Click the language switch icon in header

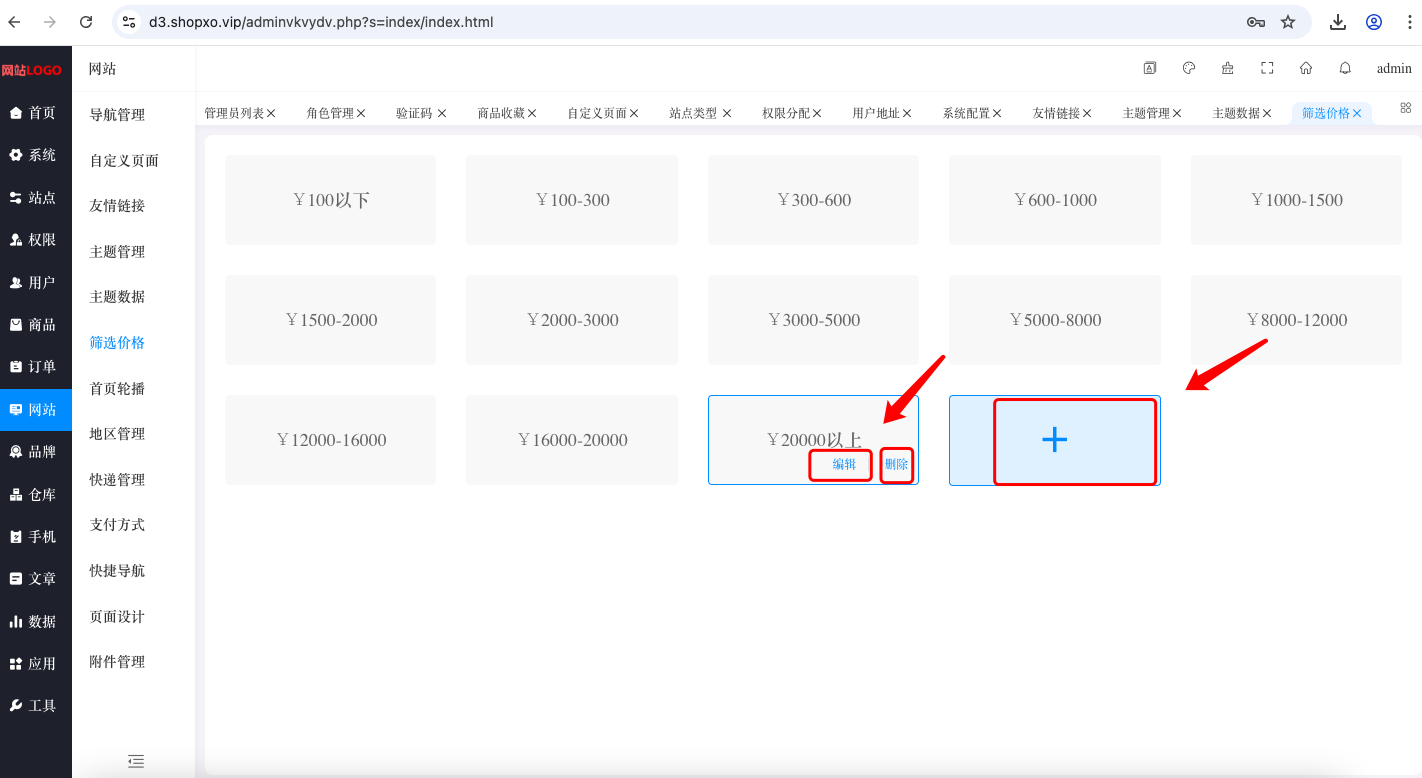coord(1150,68)
